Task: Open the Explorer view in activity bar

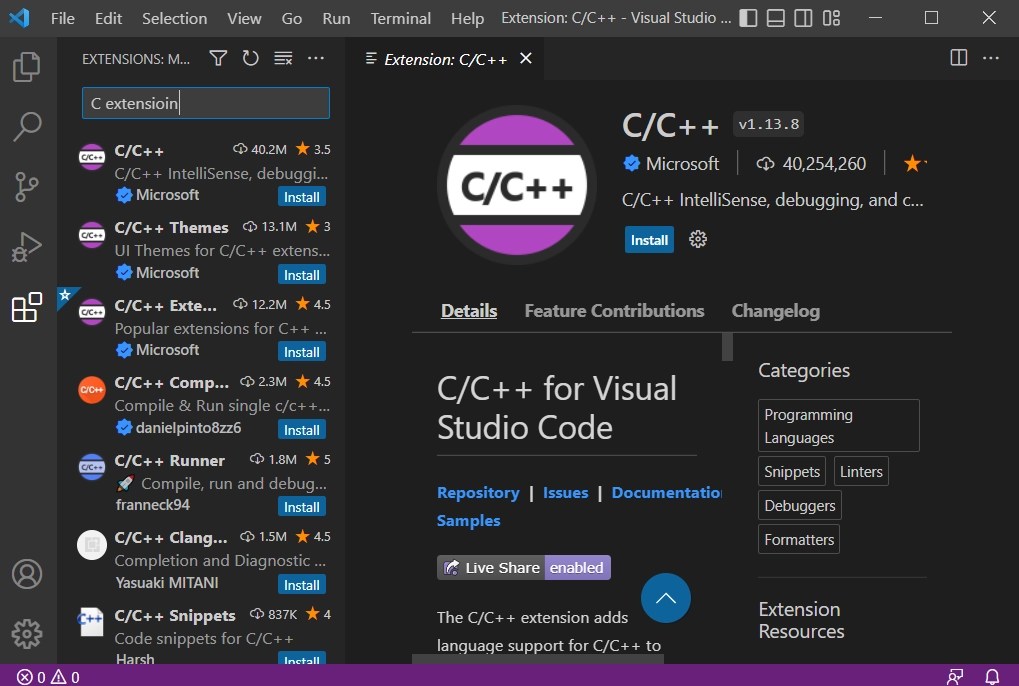Action: pos(27,67)
